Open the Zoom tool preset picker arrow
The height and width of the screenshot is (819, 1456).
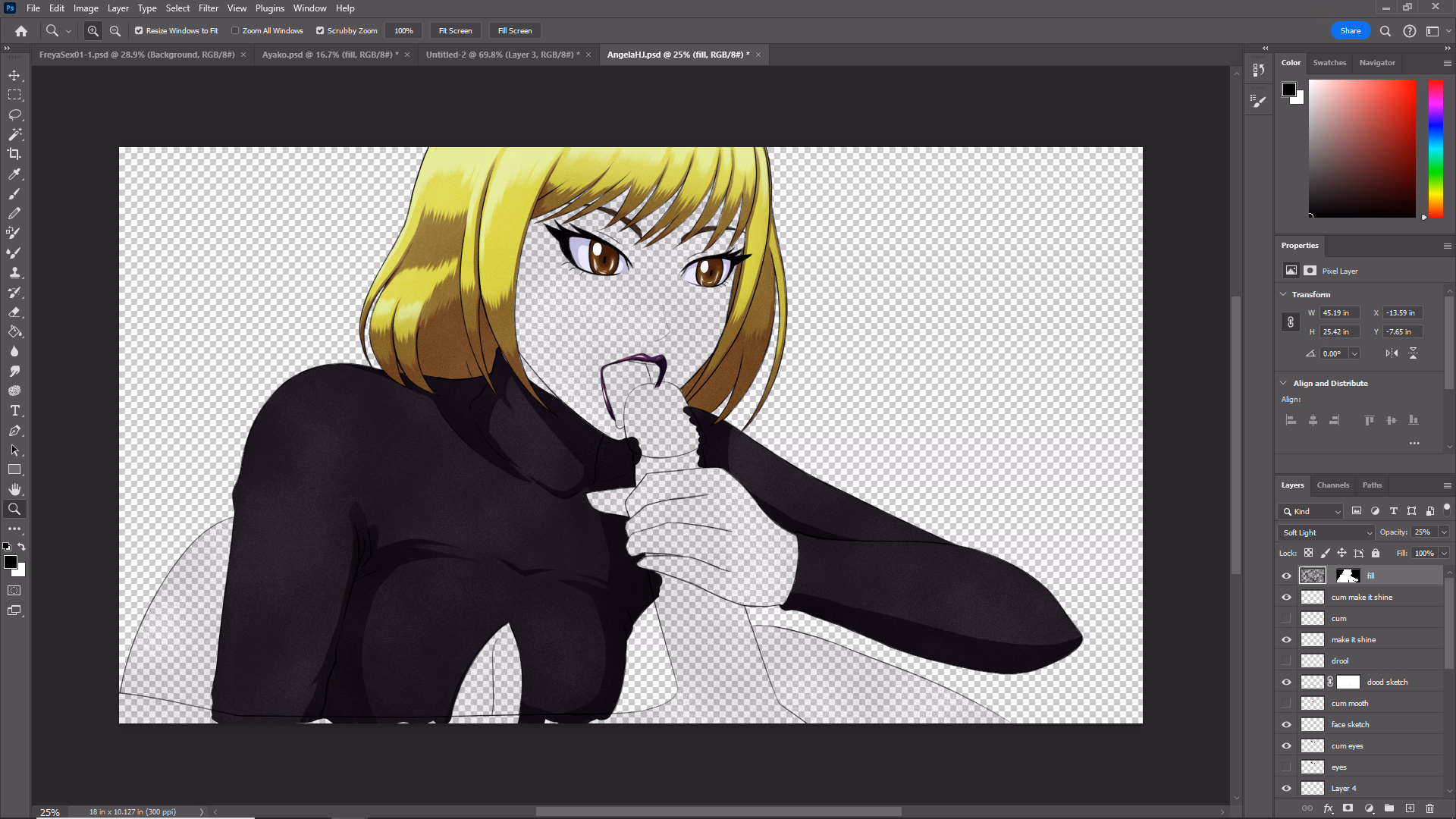(68, 31)
